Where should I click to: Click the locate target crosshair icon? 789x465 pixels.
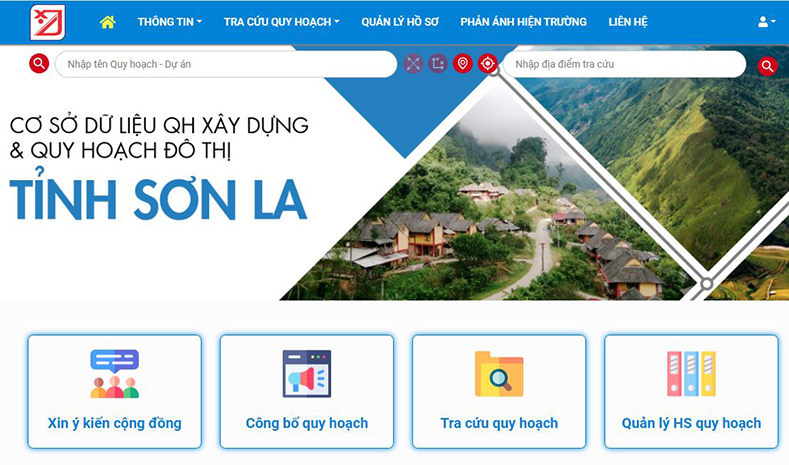coord(487,63)
